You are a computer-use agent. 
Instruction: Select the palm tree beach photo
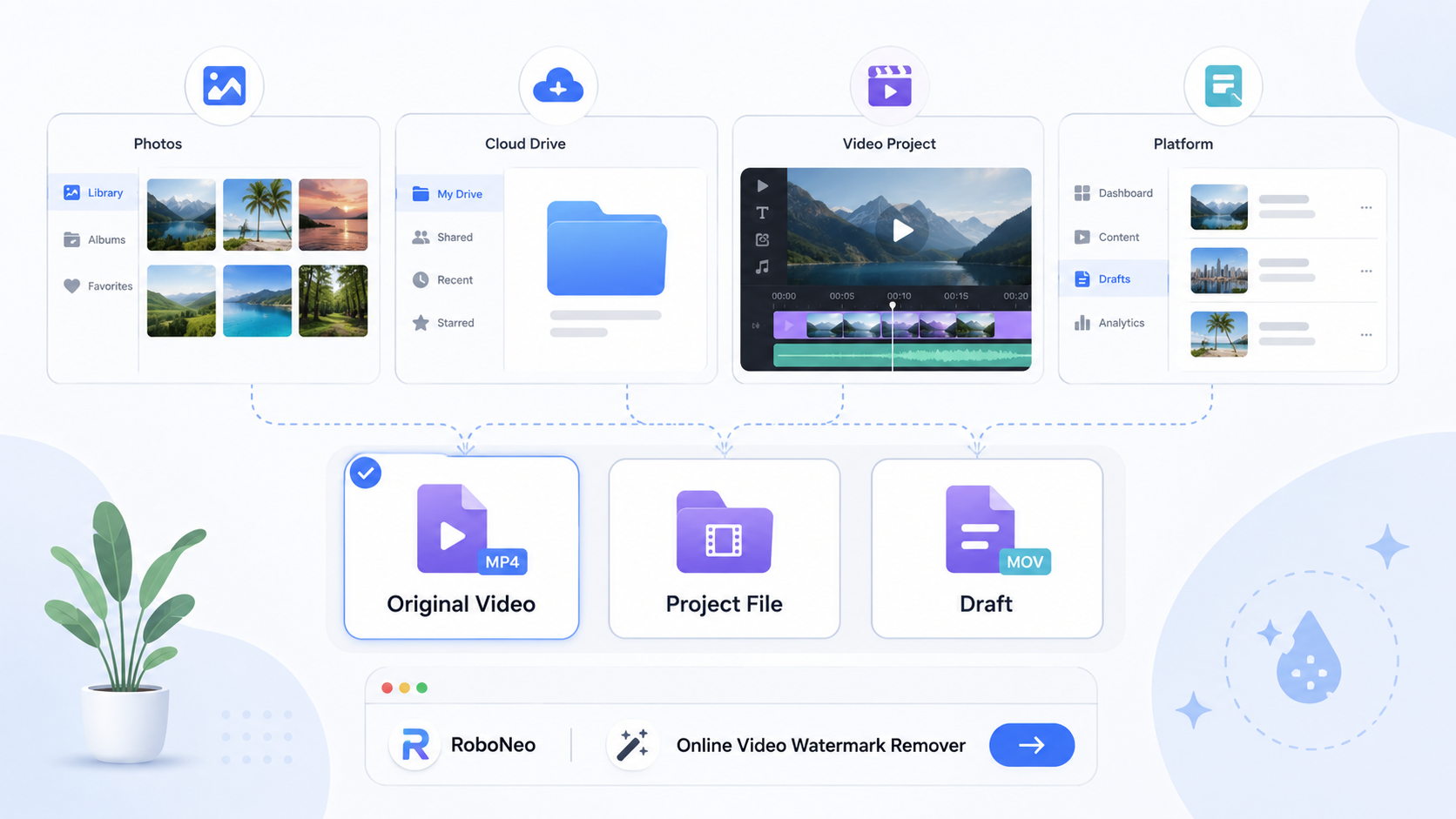pos(257,215)
